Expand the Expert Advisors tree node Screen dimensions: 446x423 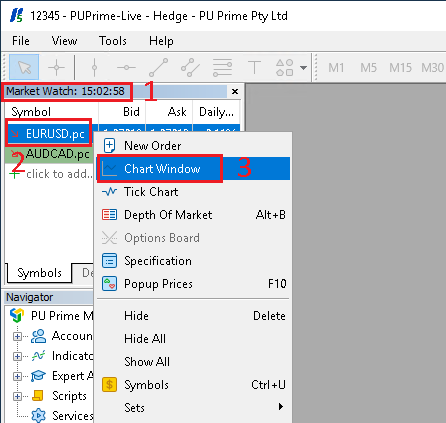click(x=17, y=376)
